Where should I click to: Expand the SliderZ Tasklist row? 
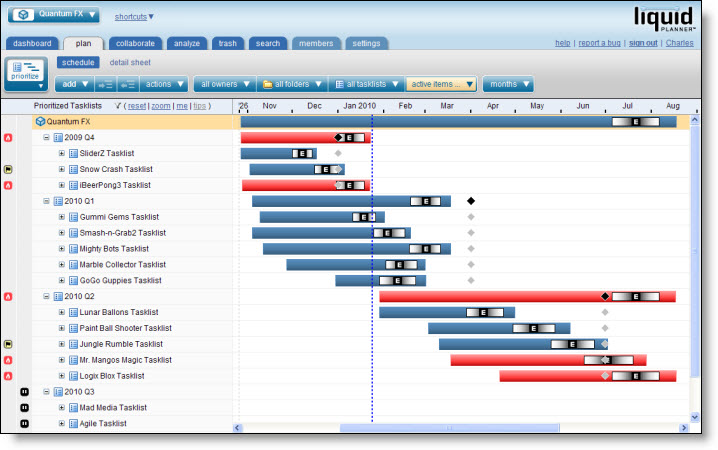(62, 153)
